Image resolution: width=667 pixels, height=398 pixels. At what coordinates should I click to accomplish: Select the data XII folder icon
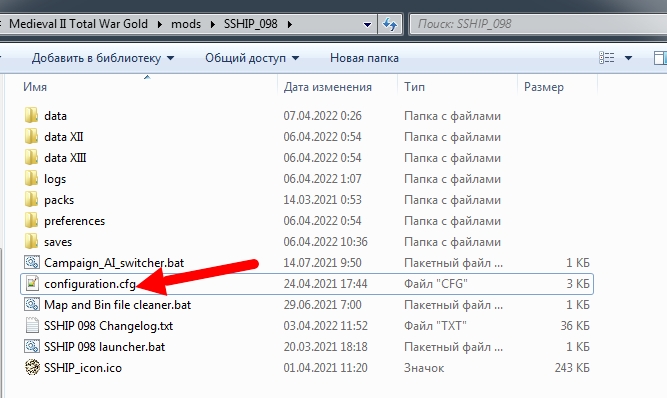[x=31, y=136]
